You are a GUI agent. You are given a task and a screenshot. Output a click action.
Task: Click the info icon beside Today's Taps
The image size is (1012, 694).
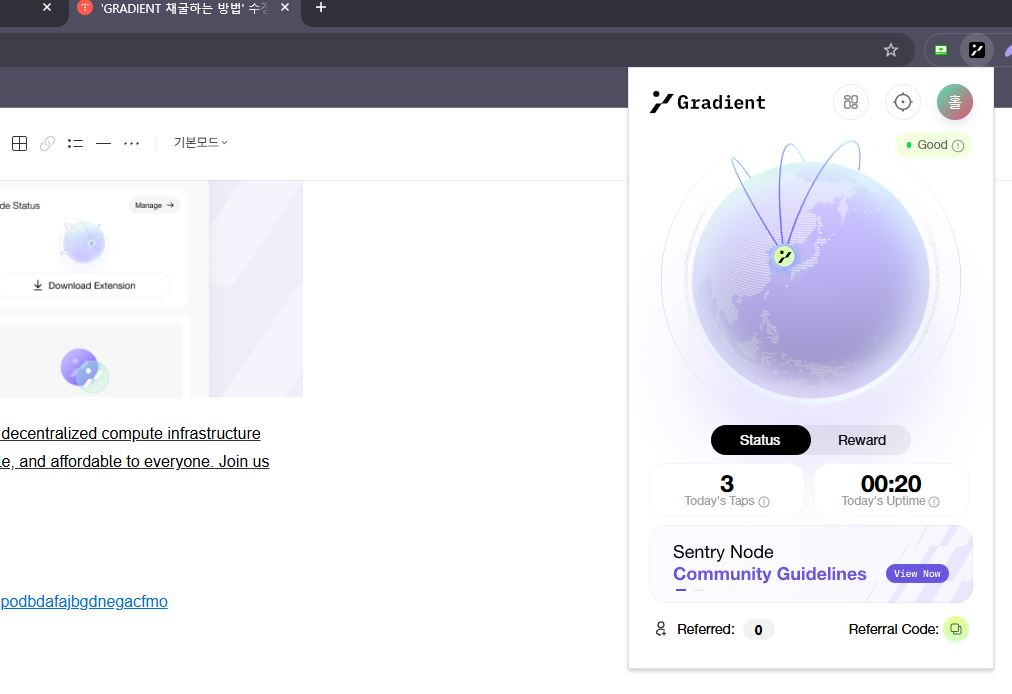pyautogui.click(x=764, y=502)
